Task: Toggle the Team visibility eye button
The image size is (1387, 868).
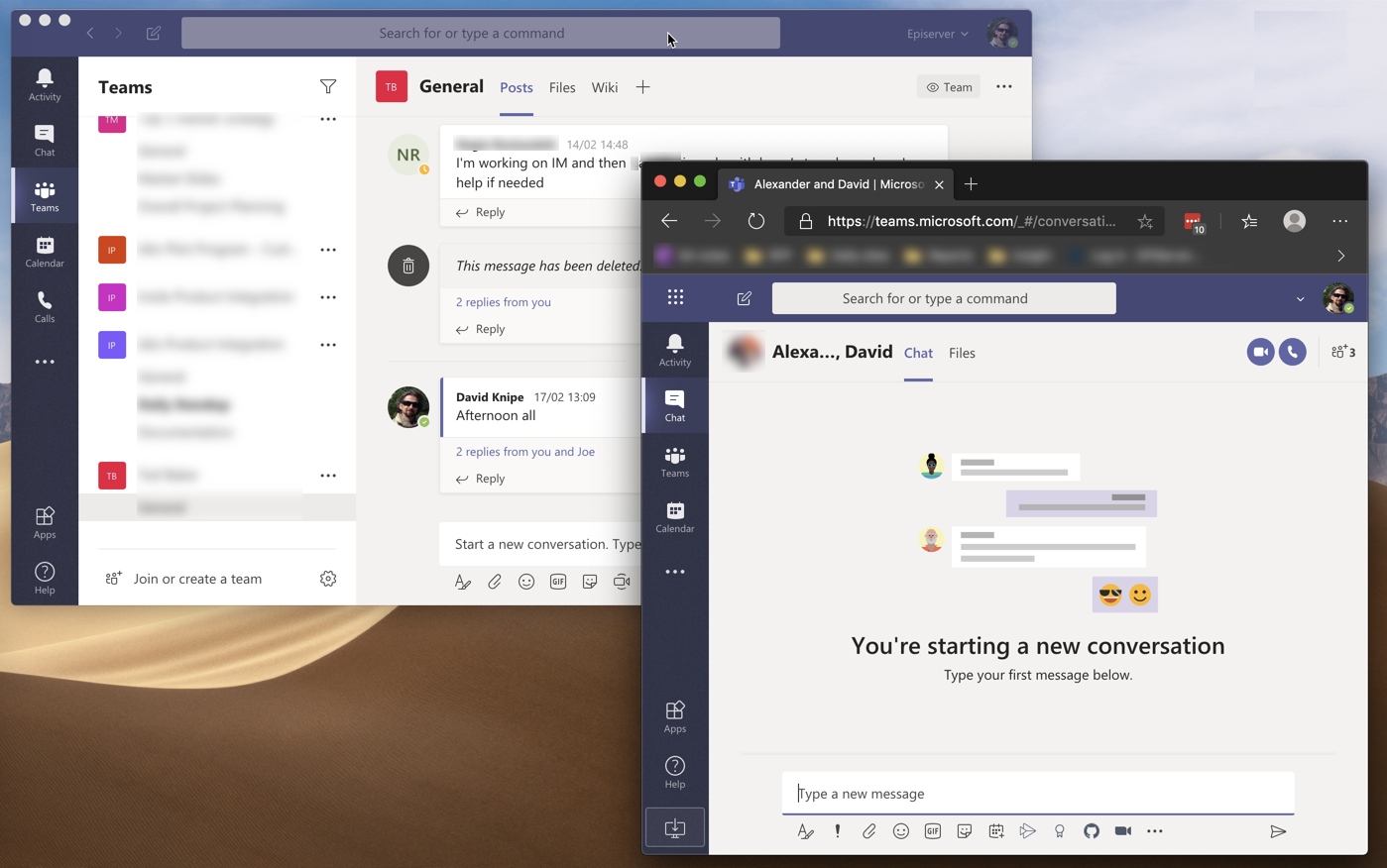Action: tap(949, 87)
